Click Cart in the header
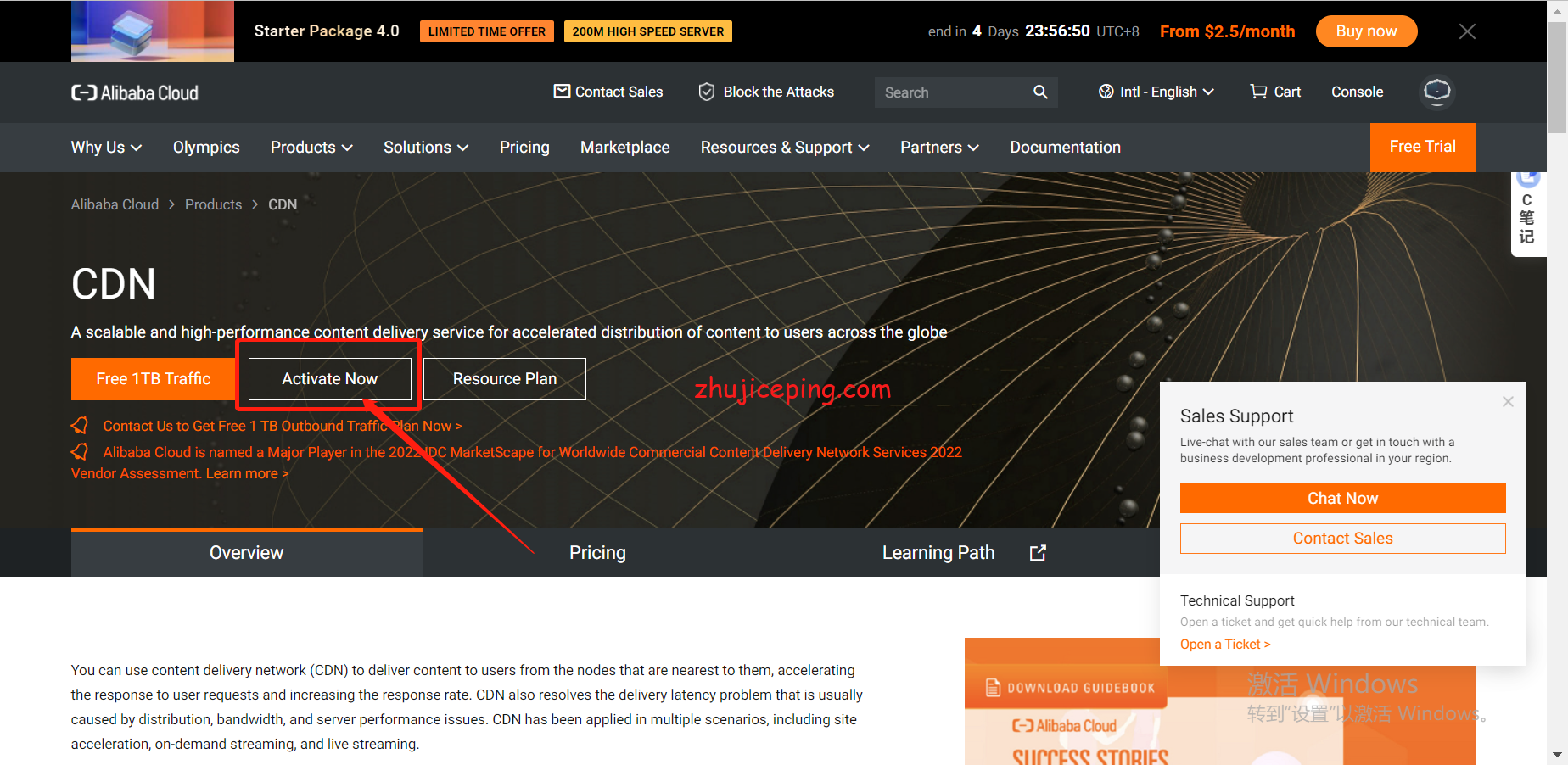 [x=1275, y=92]
